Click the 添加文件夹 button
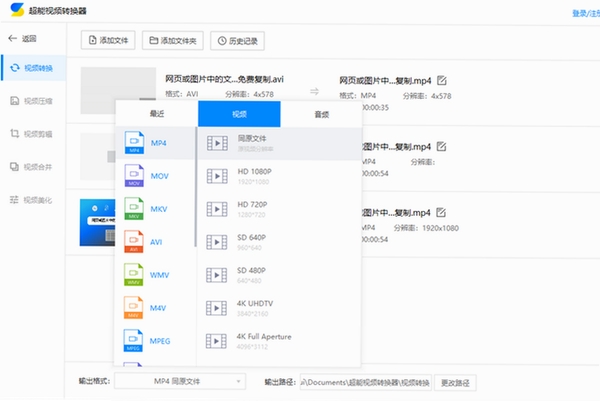Viewport: 600px width, 401px height. 173,41
